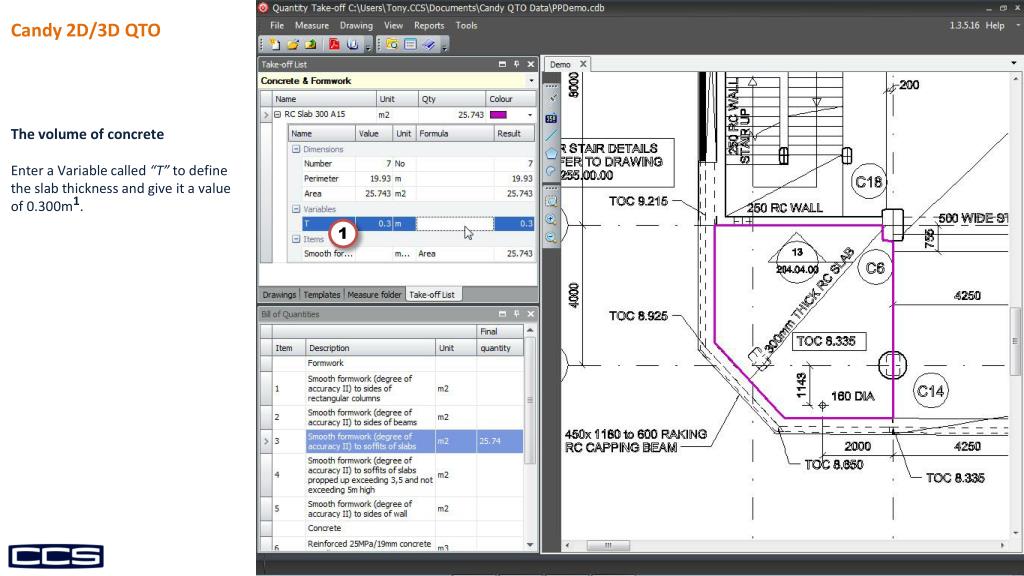Close the Take-off List panel
The width and height of the screenshot is (1024, 576).
(531, 64)
